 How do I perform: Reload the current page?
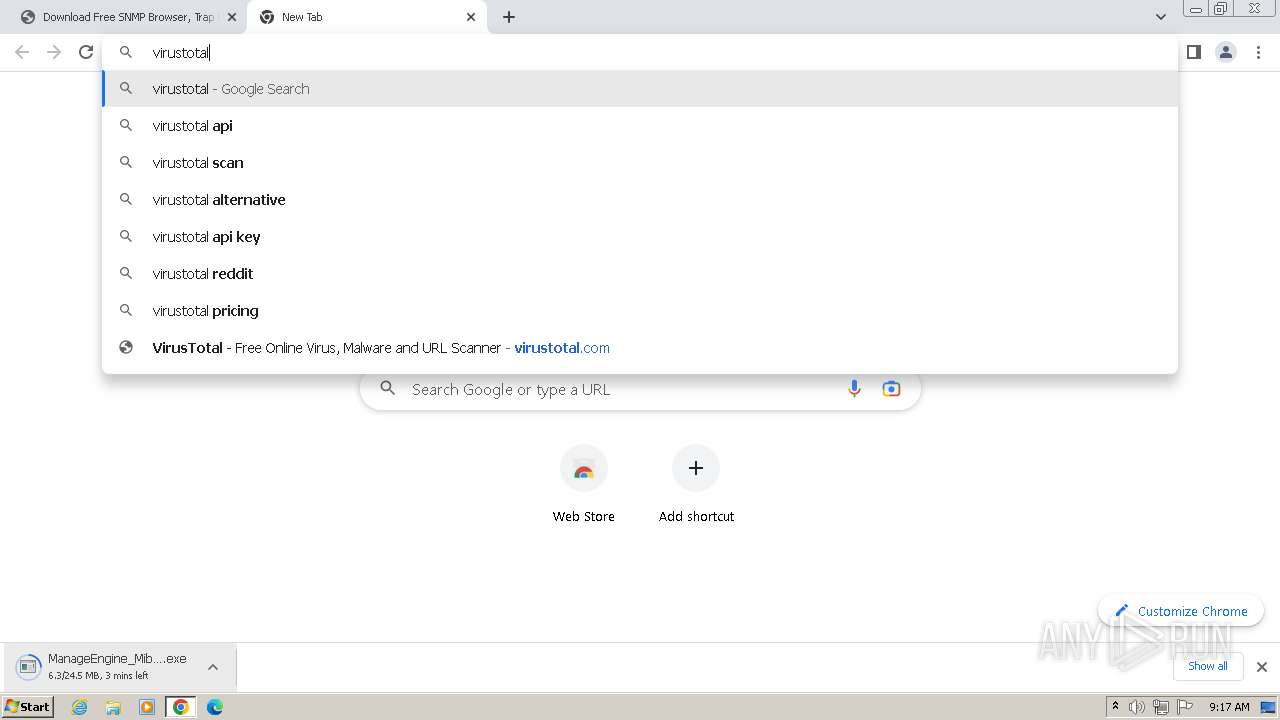click(x=86, y=52)
